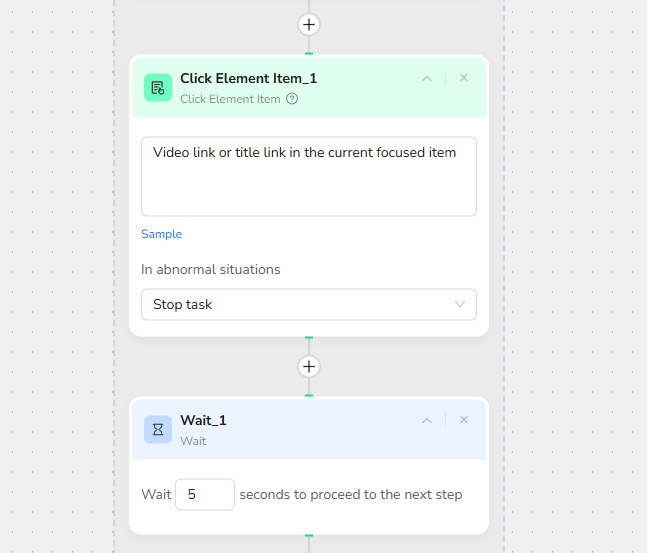Open the Sample link
This screenshot has height=553, width=647.
[161, 234]
